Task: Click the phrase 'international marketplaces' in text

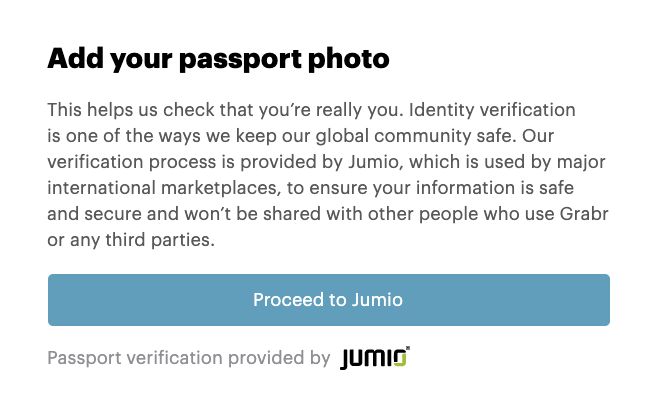Action: tap(162, 188)
